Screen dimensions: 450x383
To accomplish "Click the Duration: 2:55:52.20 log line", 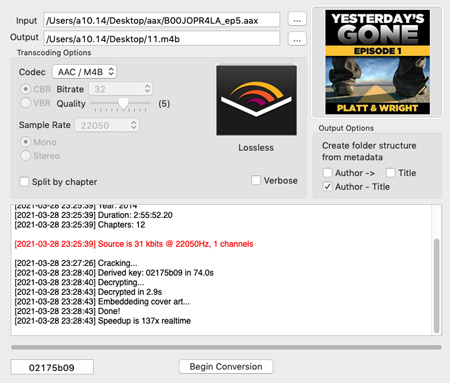I will point(93,215).
